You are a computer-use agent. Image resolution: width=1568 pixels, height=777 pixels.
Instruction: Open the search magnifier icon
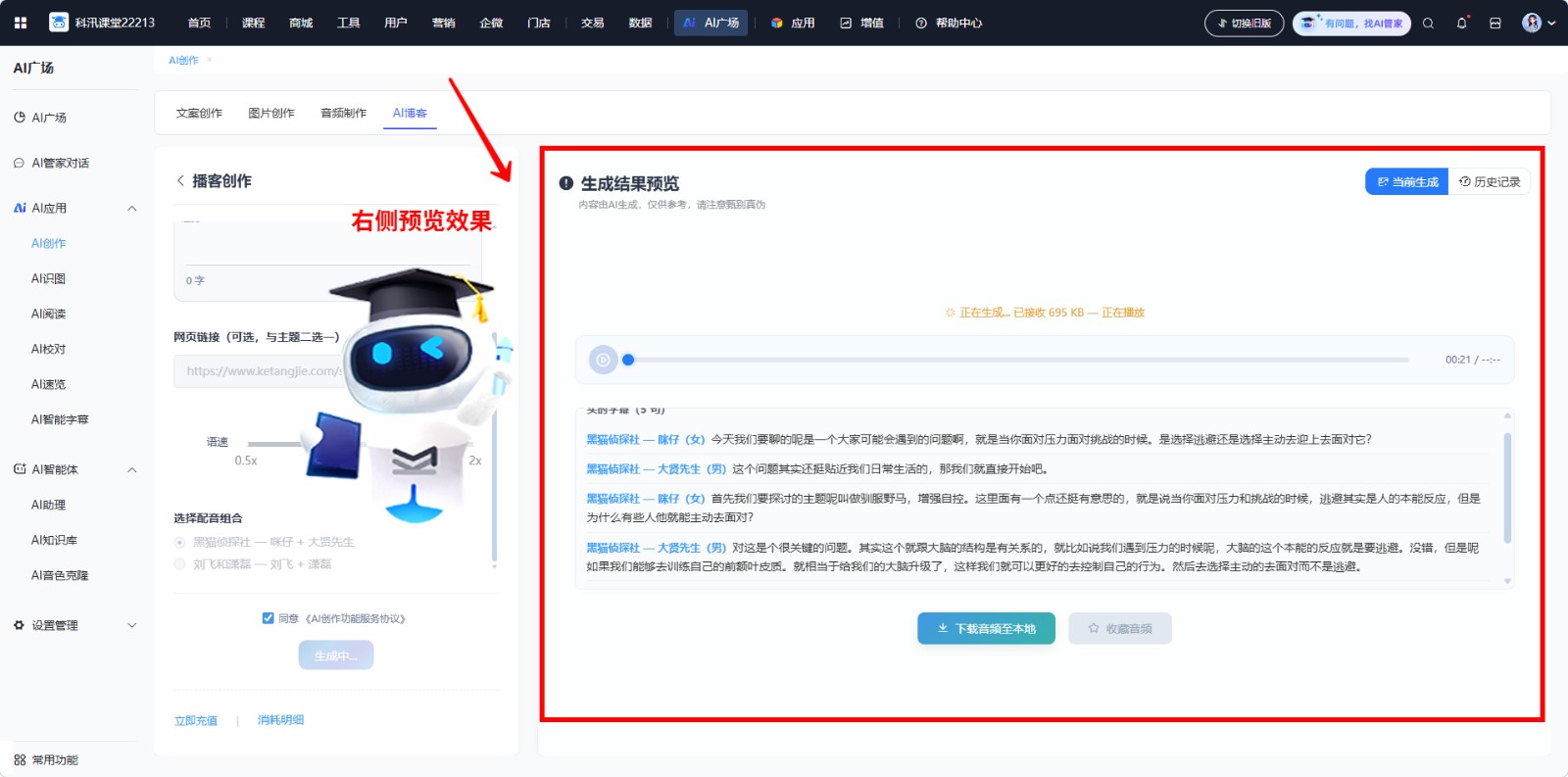click(x=1428, y=24)
